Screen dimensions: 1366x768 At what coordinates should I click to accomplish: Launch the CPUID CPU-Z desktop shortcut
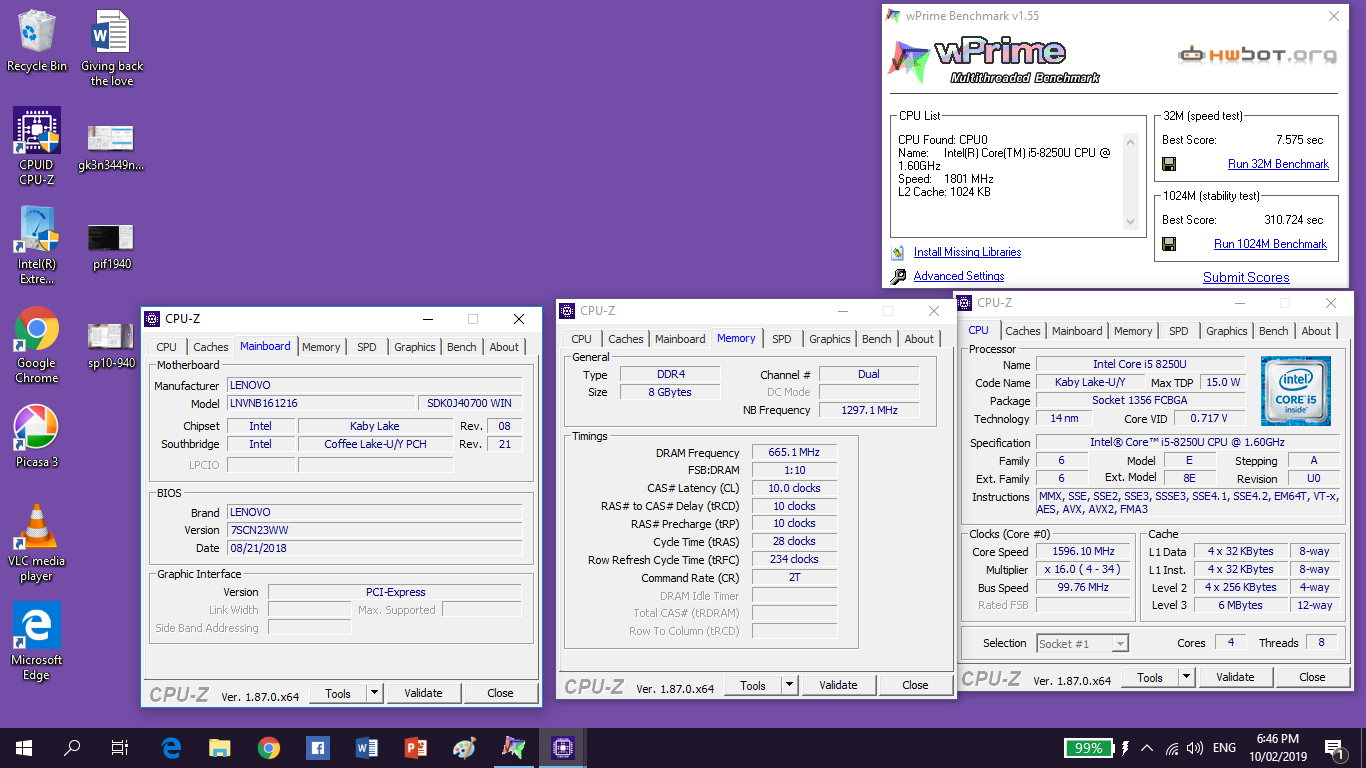click(x=36, y=146)
